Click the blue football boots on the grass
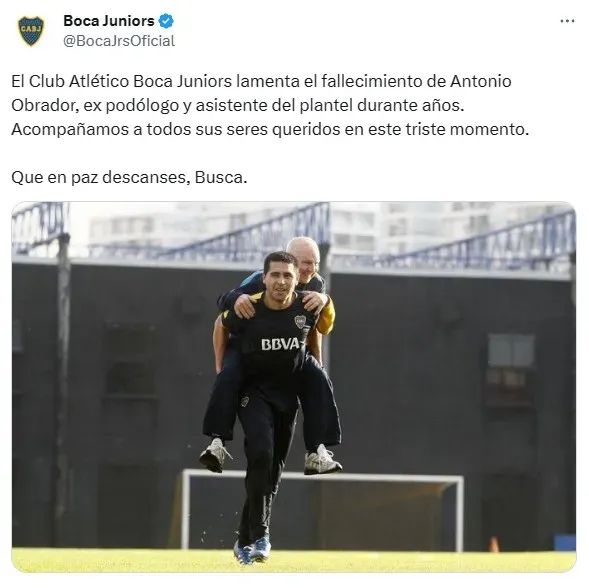The height and width of the screenshot is (588, 589). [x=252, y=550]
